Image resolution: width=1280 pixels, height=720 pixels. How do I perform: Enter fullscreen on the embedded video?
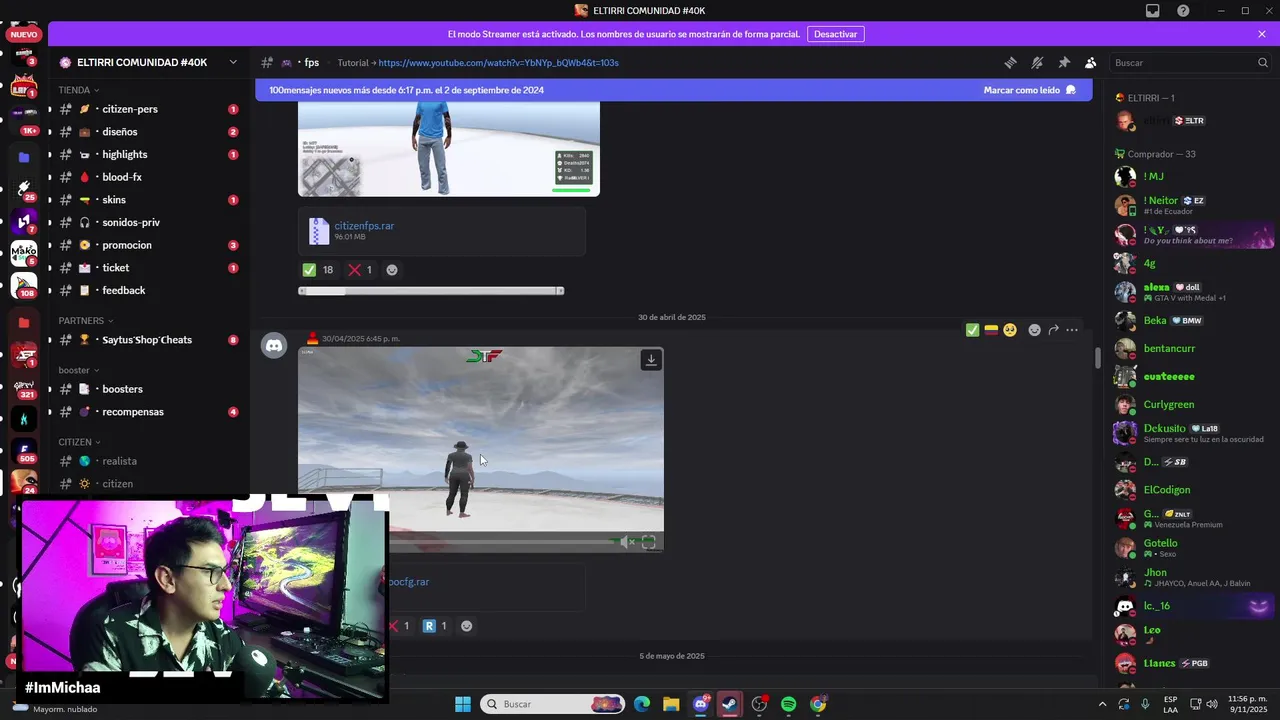coord(649,542)
